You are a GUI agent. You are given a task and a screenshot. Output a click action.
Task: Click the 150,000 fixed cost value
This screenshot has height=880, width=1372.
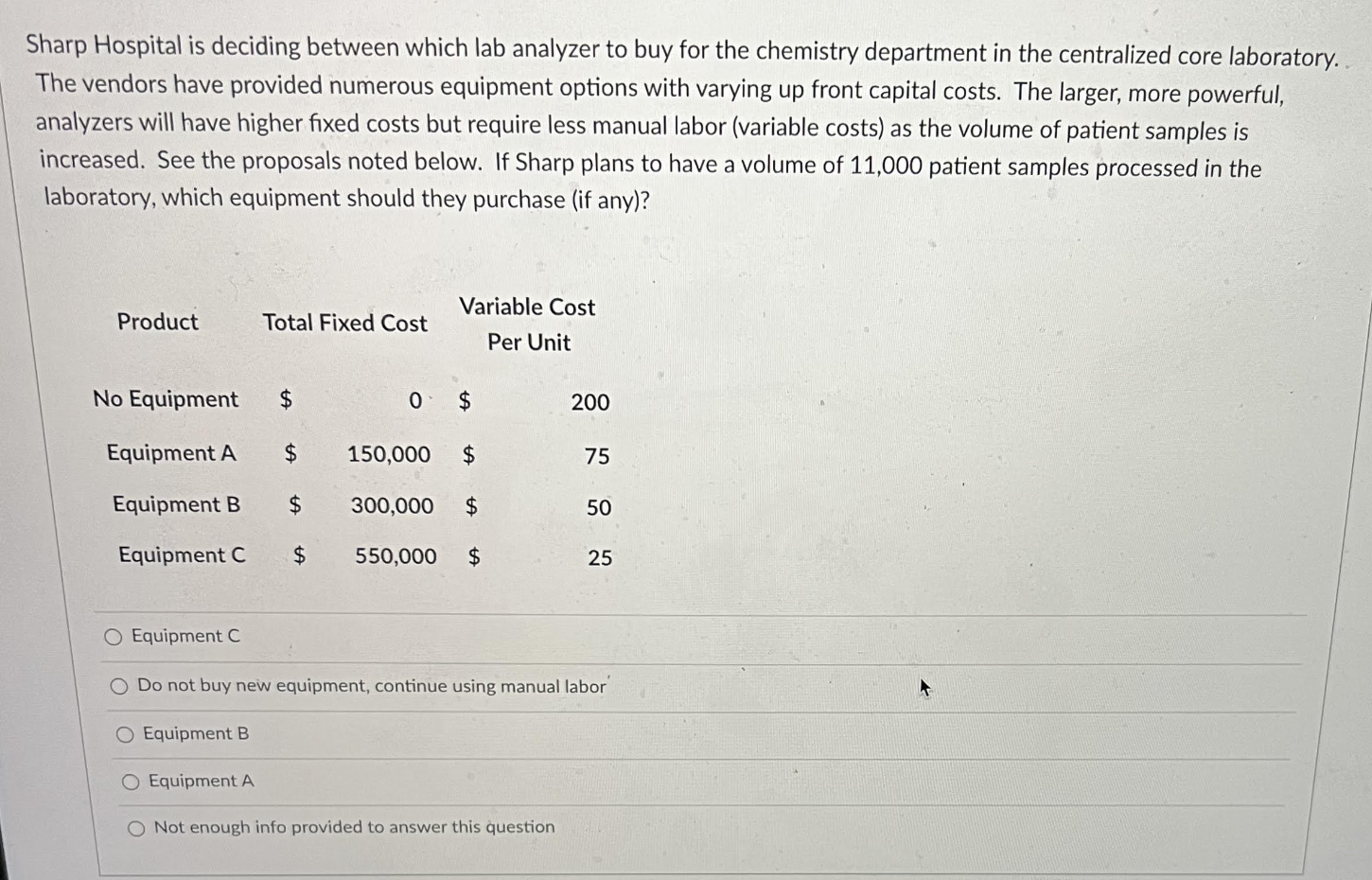388,454
